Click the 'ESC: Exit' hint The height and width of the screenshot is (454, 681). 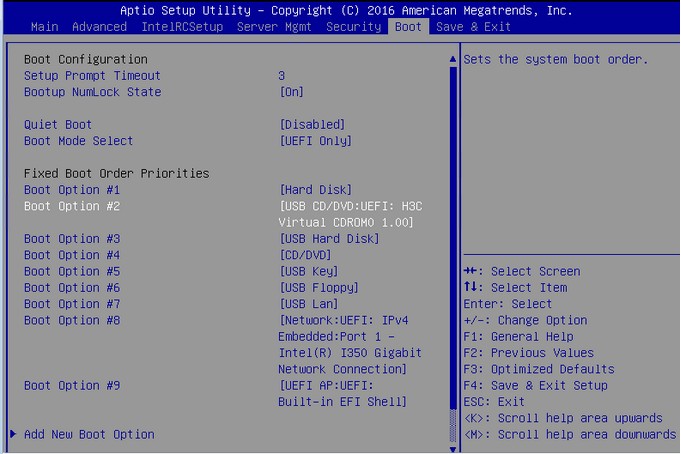(494, 402)
